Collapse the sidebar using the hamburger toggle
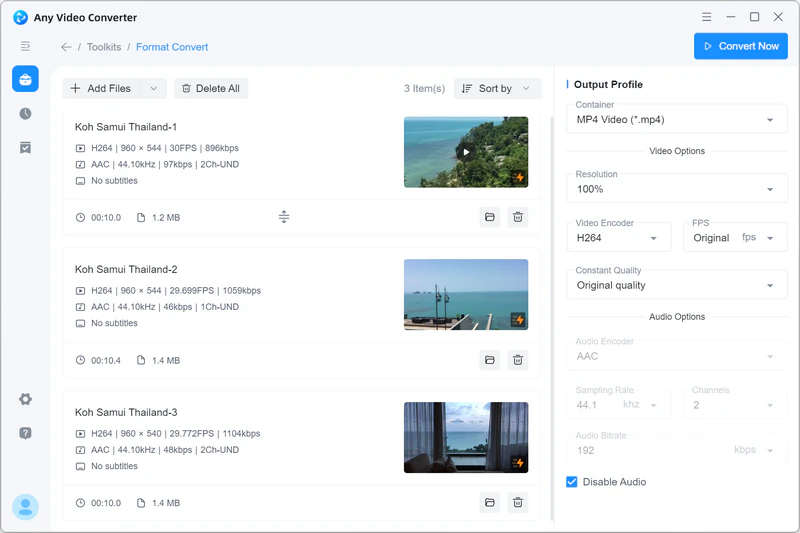The image size is (800, 533). click(25, 46)
